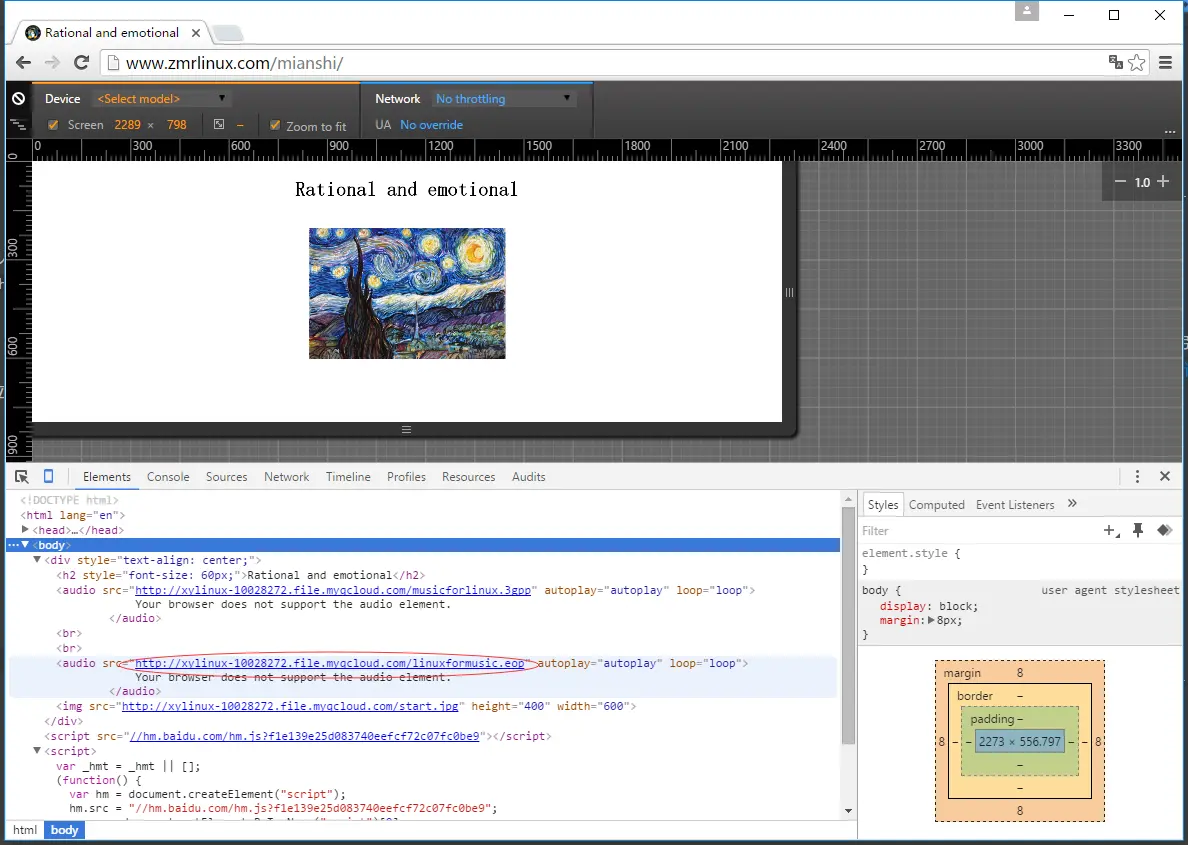Switch to the Computed pane tab
This screenshot has height=845, width=1188.
[x=936, y=505]
